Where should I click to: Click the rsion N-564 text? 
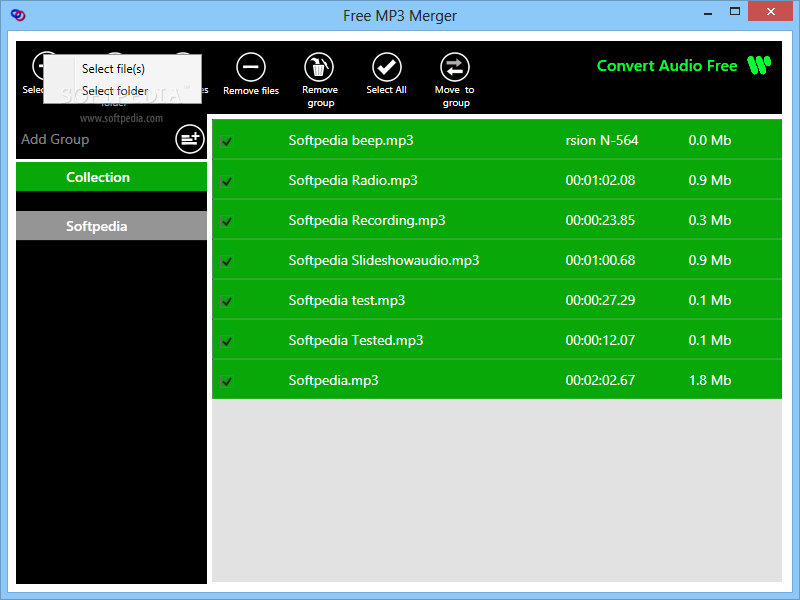(x=602, y=140)
